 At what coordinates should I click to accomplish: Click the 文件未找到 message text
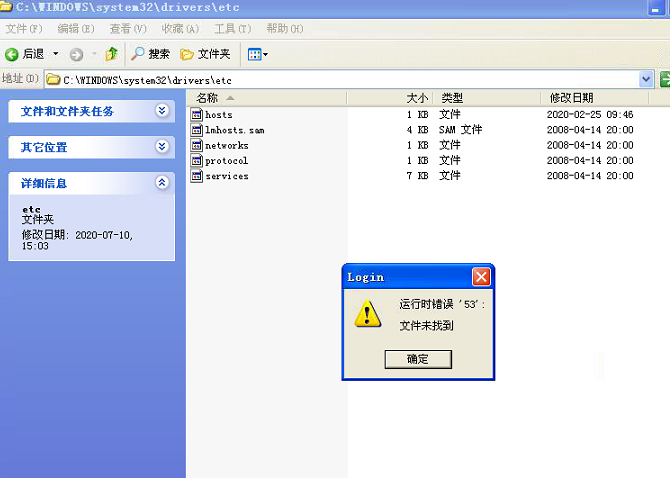(x=426, y=326)
